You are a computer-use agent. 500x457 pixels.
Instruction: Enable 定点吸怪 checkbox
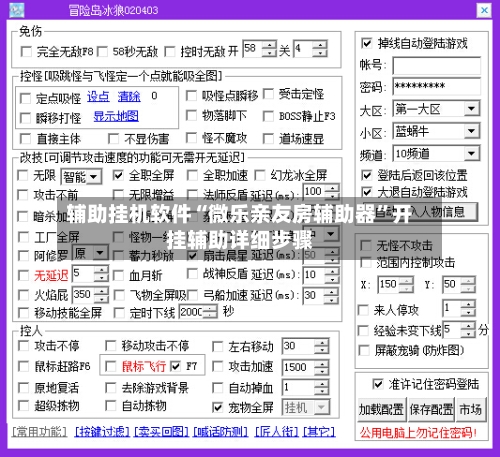[x=25, y=98]
